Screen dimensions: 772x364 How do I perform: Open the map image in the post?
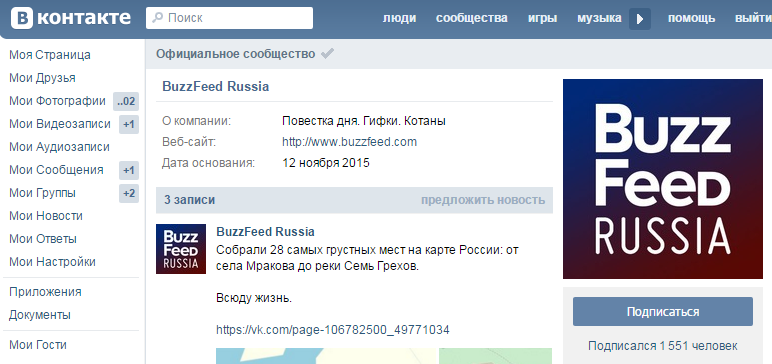coord(384,356)
